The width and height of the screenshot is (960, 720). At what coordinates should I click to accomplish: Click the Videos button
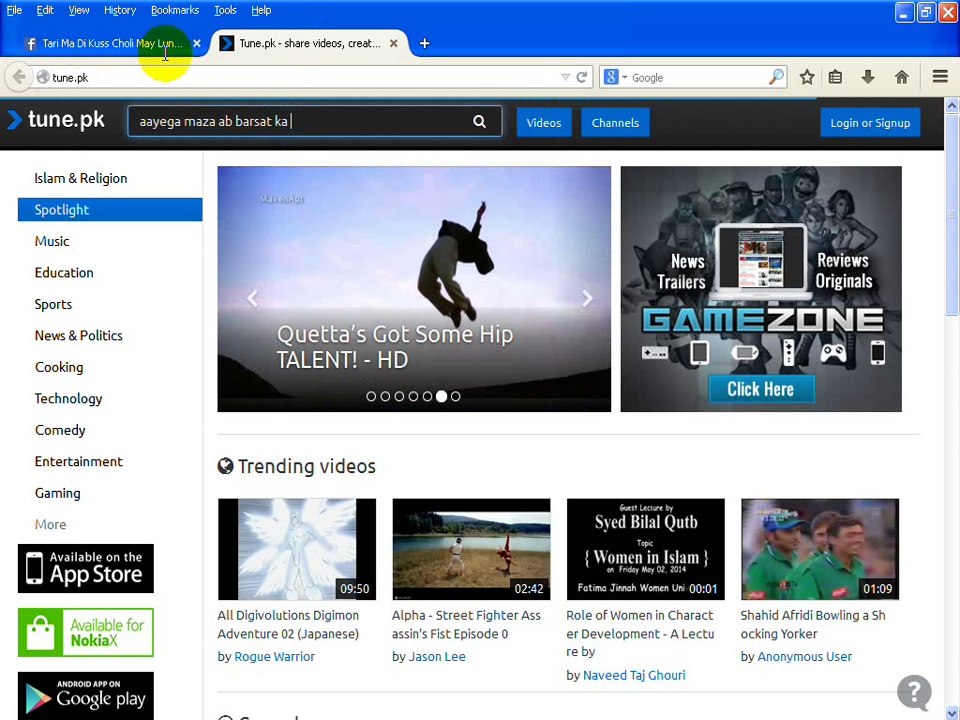(x=544, y=122)
